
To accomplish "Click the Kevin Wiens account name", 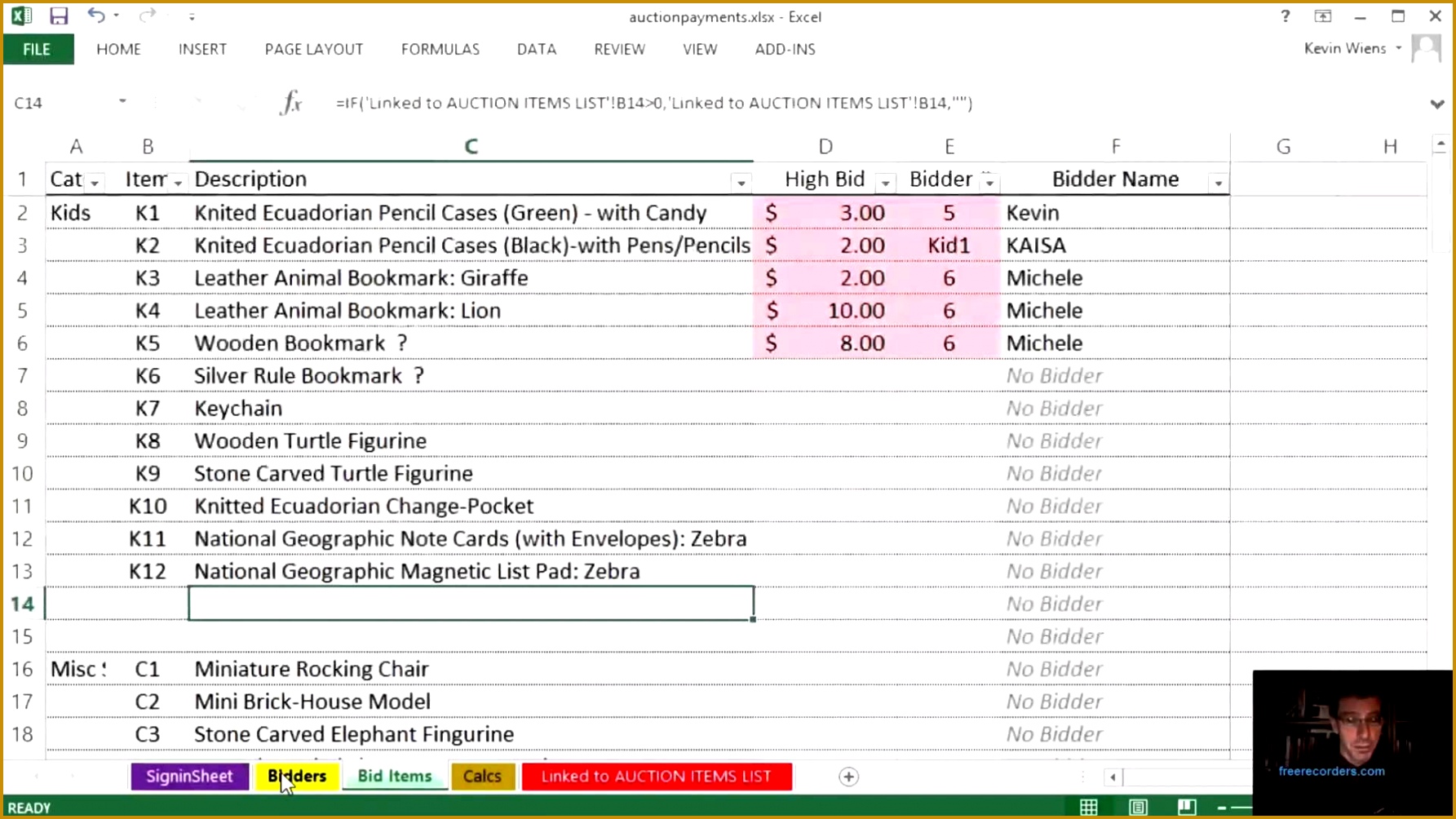I will 1344,48.
